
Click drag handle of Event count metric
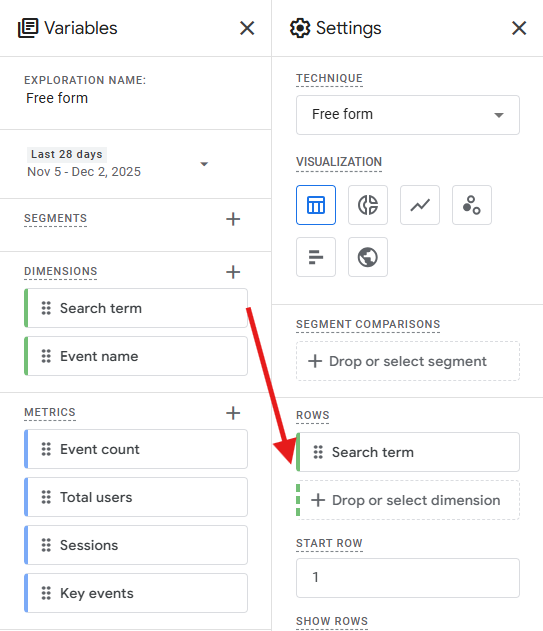(46, 449)
